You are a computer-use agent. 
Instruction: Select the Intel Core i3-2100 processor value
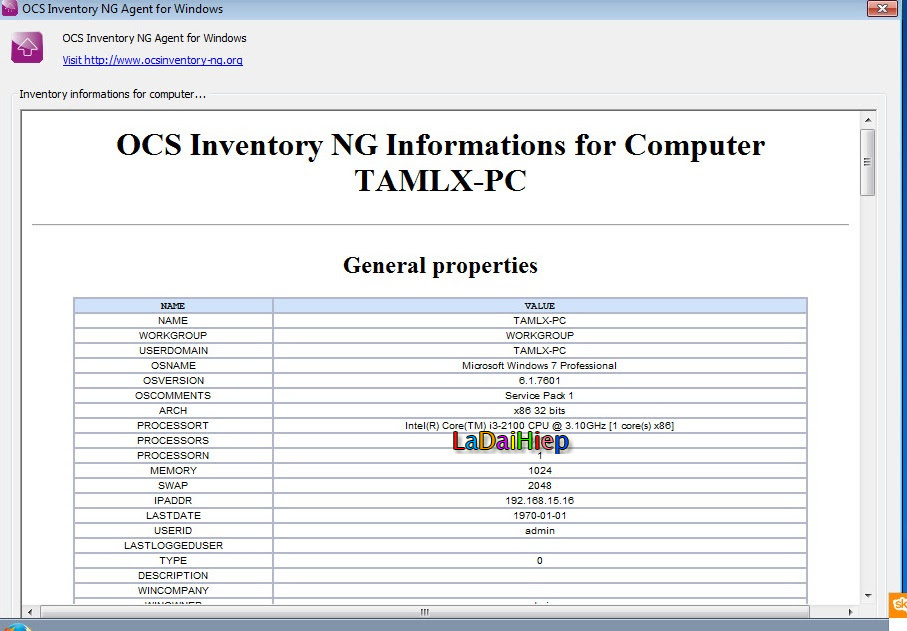540,426
